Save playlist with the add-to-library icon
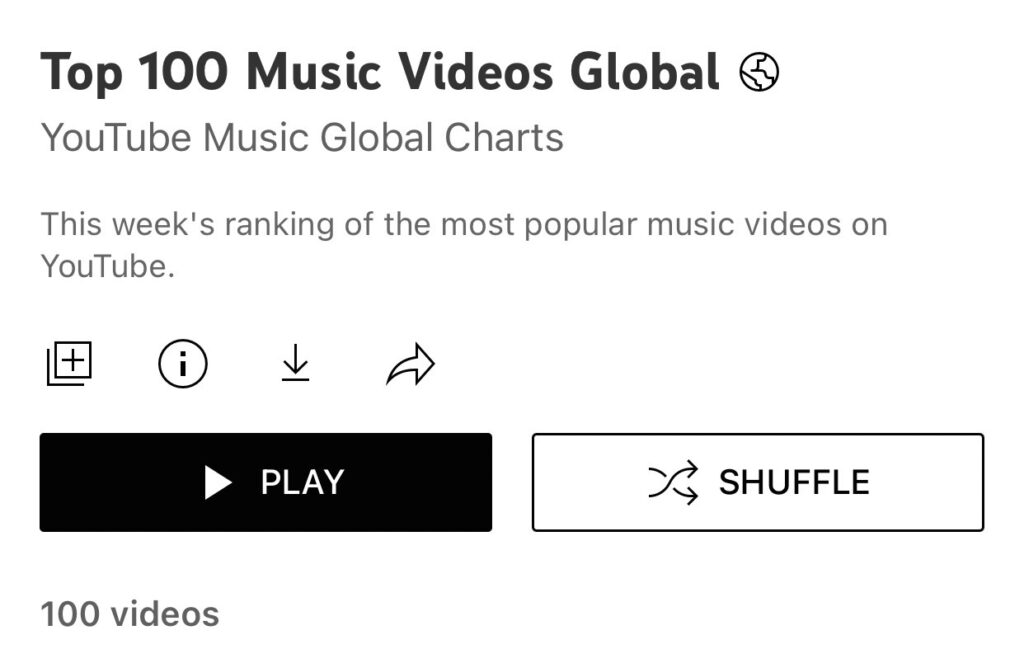 coord(69,363)
